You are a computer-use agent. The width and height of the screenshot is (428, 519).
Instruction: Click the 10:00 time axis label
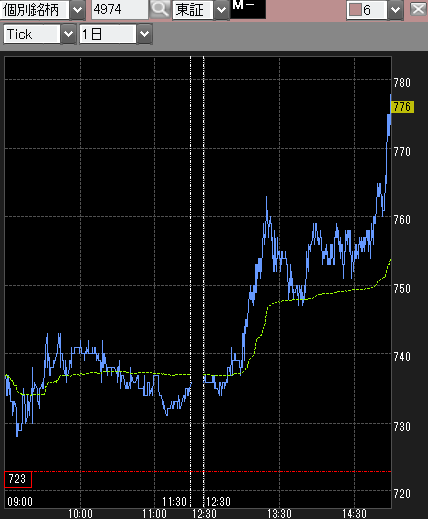[x=80, y=514]
